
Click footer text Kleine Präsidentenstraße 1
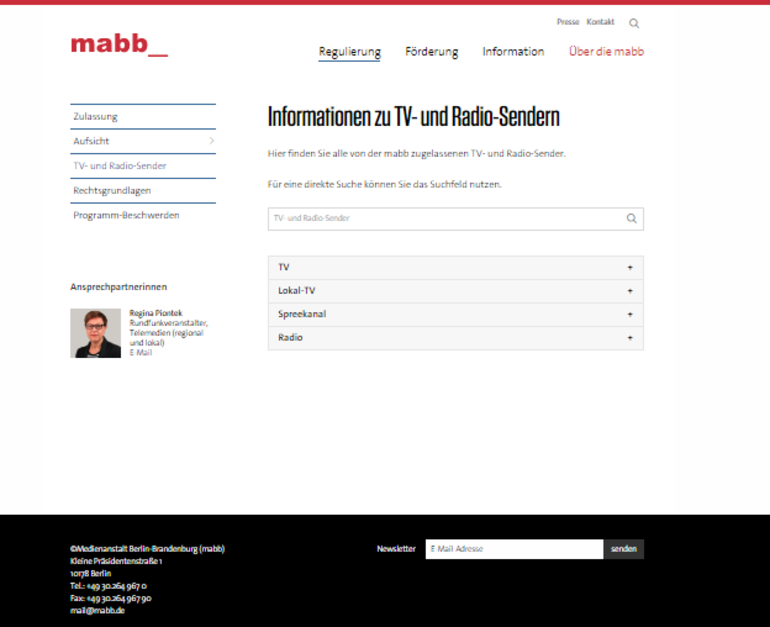(x=116, y=561)
